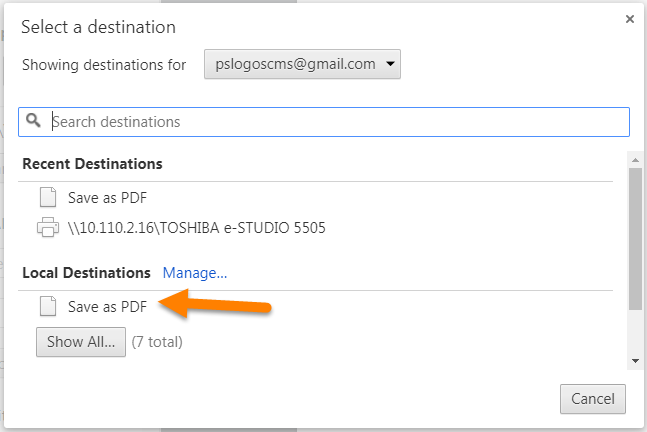Viewport: 647px width, 432px height.
Task: Close the Select a destination dialog
Action: click(630, 19)
